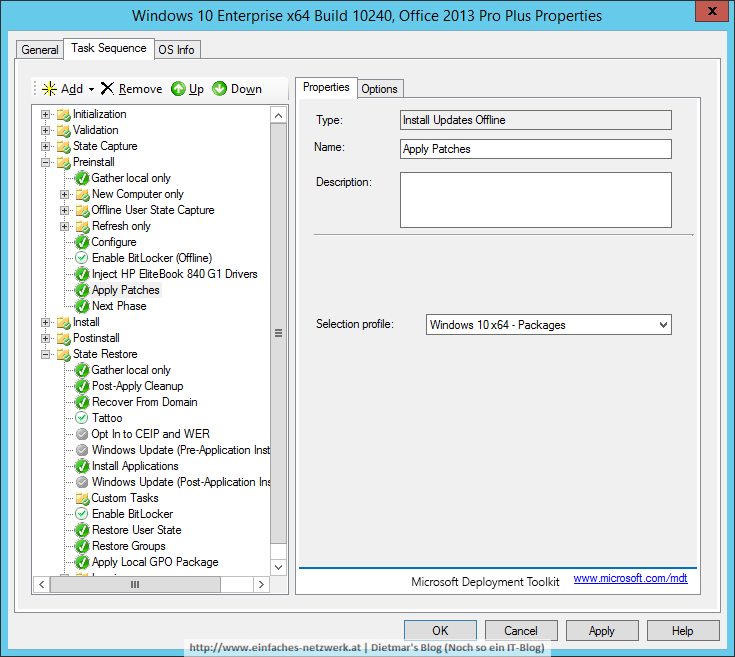Click the Custom Tasks folder icon

click(x=82, y=498)
